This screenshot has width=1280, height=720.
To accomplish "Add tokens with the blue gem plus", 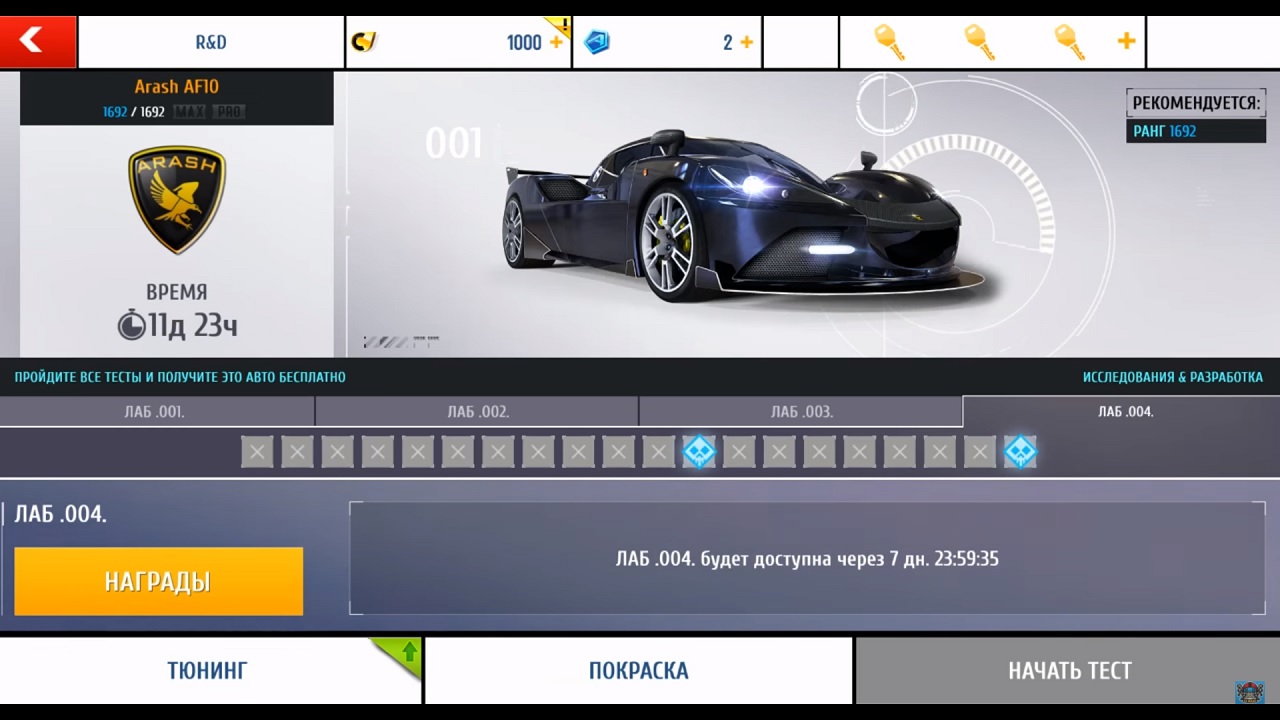I will click(x=746, y=42).
